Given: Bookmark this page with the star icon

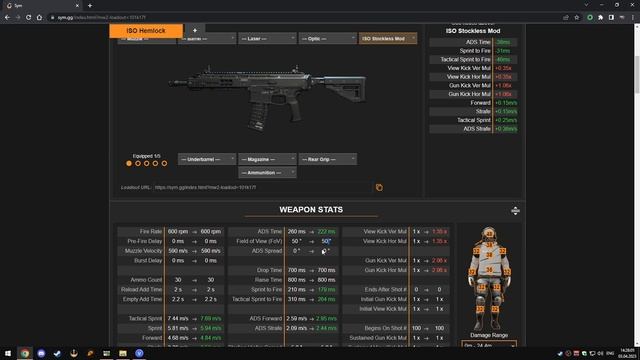Looking at the screenshot, I should pyautogui.click(x=577, y=18).
